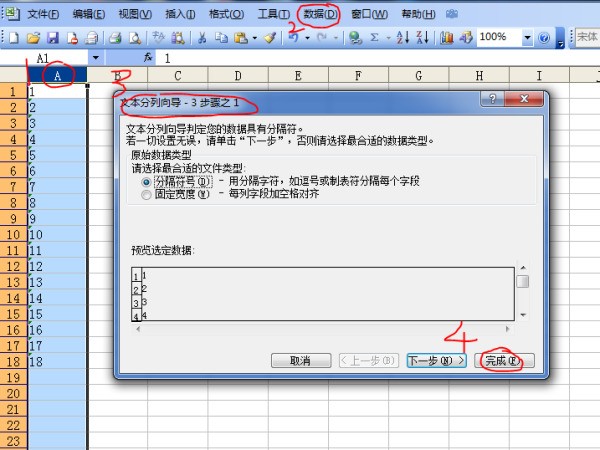The width and height of the screenshot is (600, 450).
Task: Save the workbook using the floppy disk icon
Action: [x=53, y=38]
